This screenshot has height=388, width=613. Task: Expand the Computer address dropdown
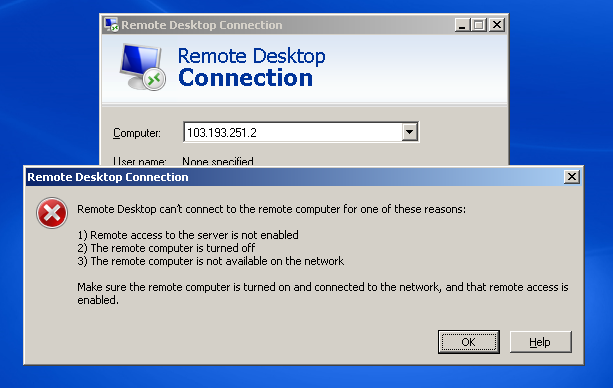click(x=409, y=132)
